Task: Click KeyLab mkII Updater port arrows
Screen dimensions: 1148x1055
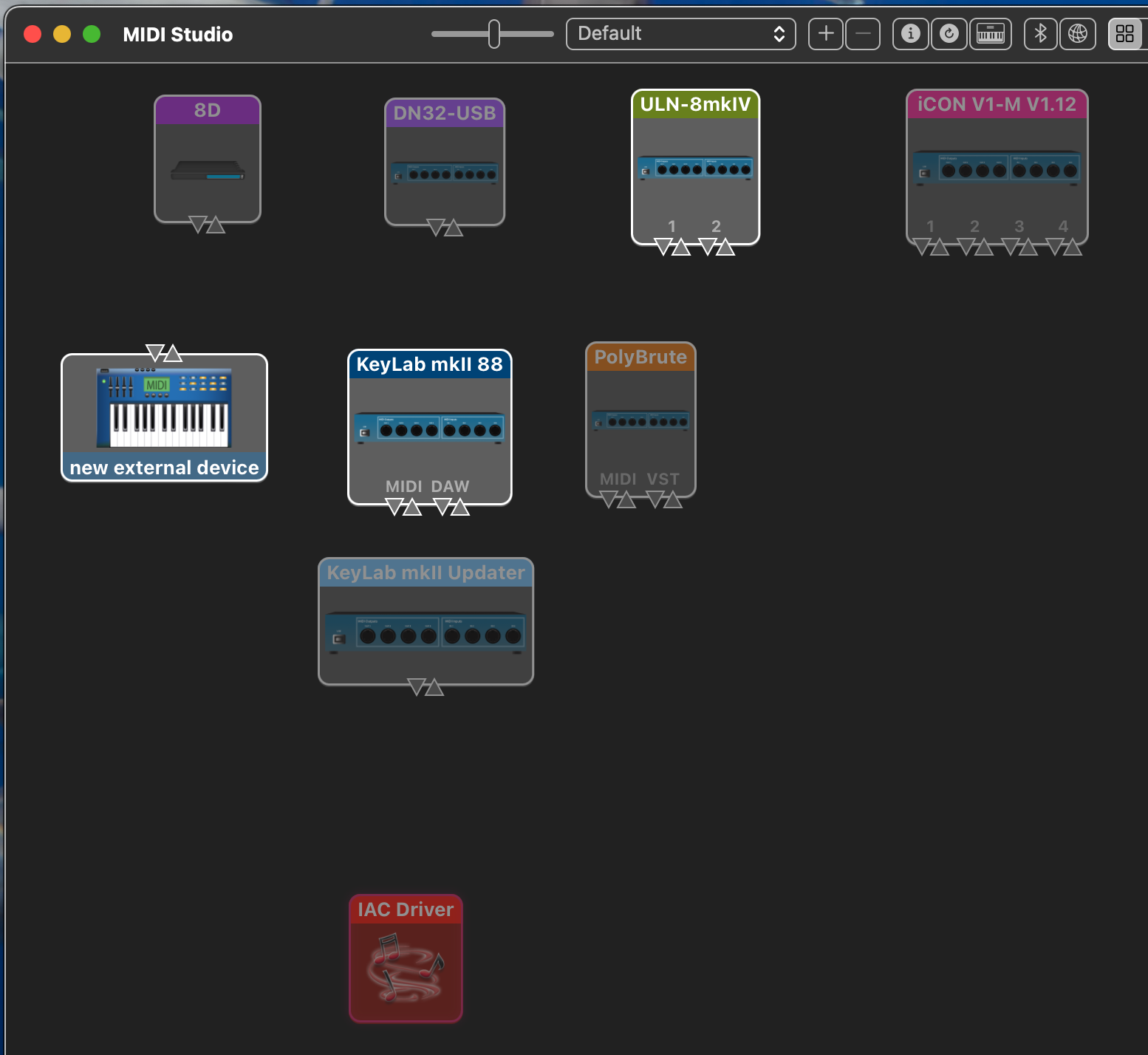Action: (x=426, y=687)
